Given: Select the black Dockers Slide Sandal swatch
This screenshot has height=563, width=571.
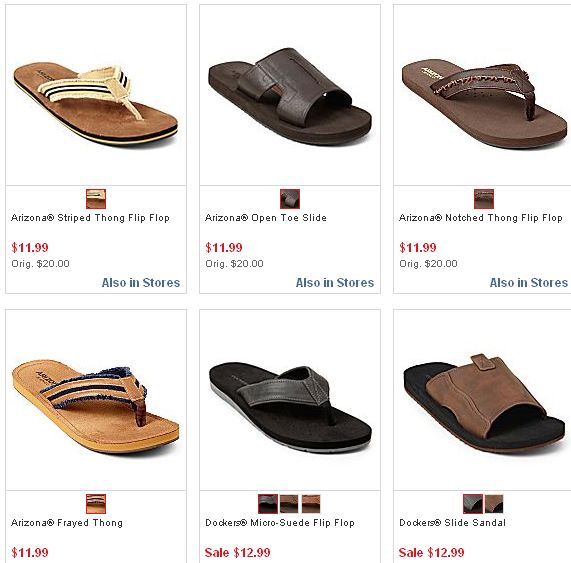Looking at the screenshot, I should click(x=473, y=504).
